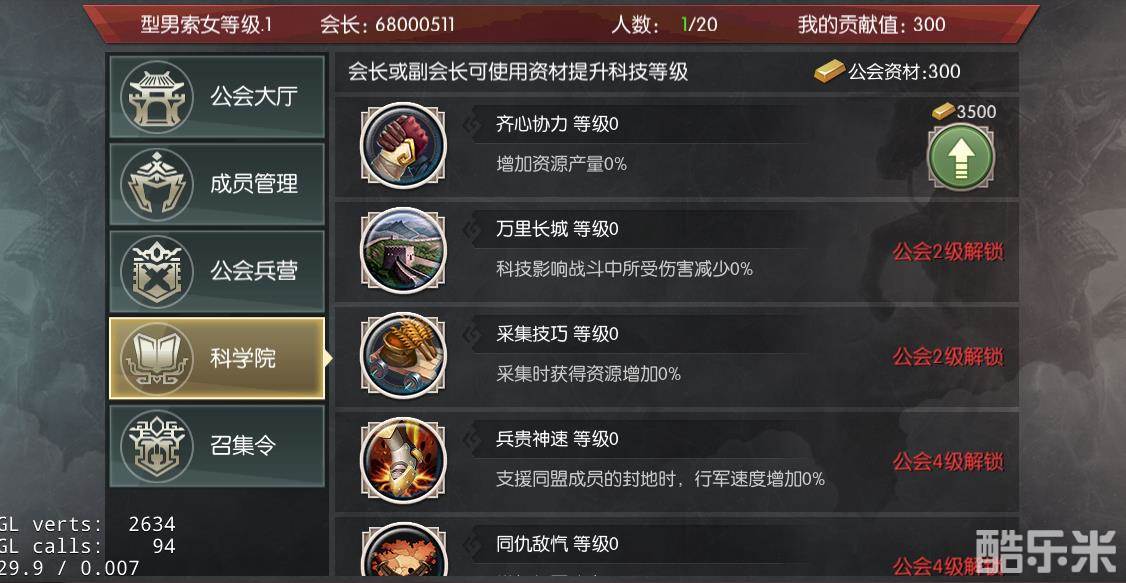Viewport: 1126px width, 583px height.
Task: Tap the 采集技巧 harvest cart icon
Action: 403,355
